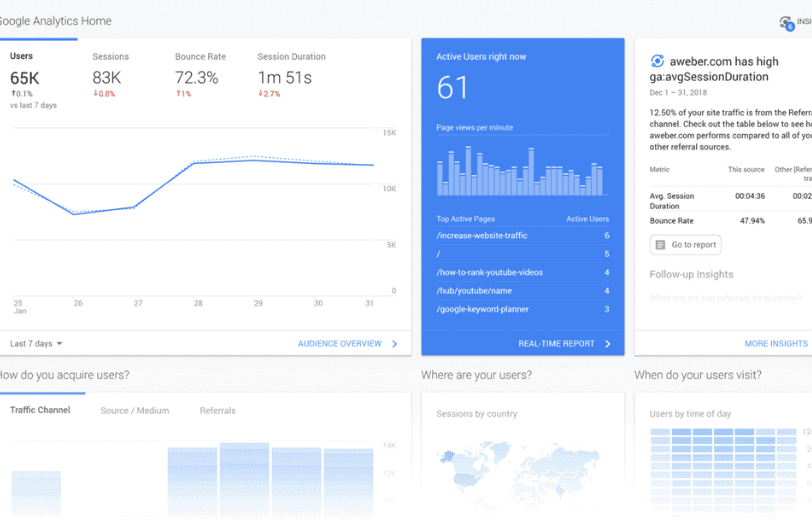The width and height of the screenshot is (812, 525).
Task: Open the MORE INSIGHTS link
Action: (776, 344)
